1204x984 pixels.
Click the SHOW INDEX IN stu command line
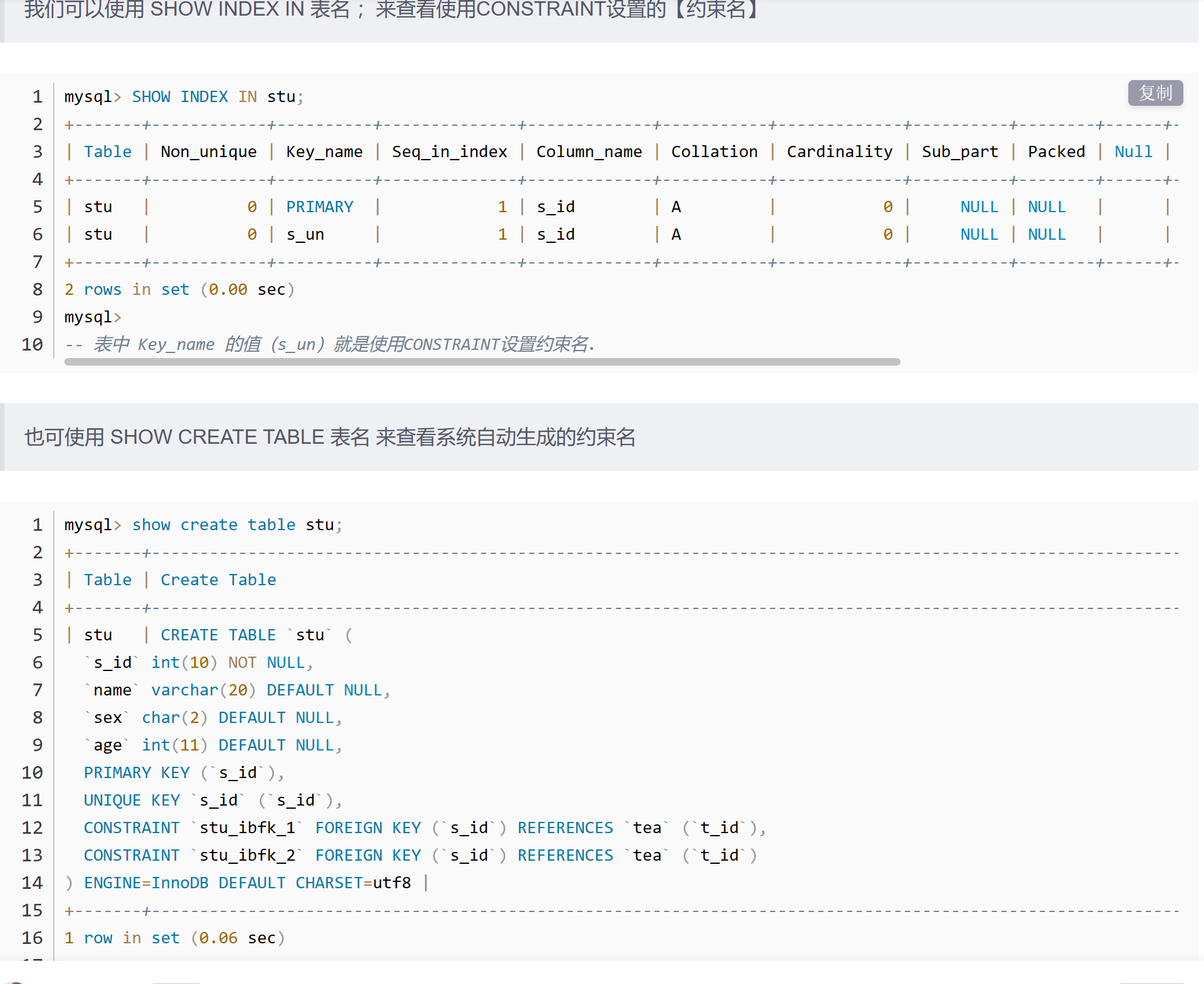click(x=184, y=97)
